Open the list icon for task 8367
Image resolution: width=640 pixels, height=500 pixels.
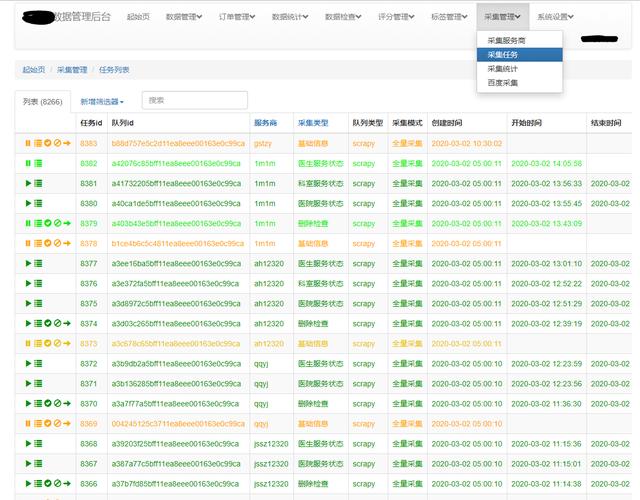[x=38, y=463]
